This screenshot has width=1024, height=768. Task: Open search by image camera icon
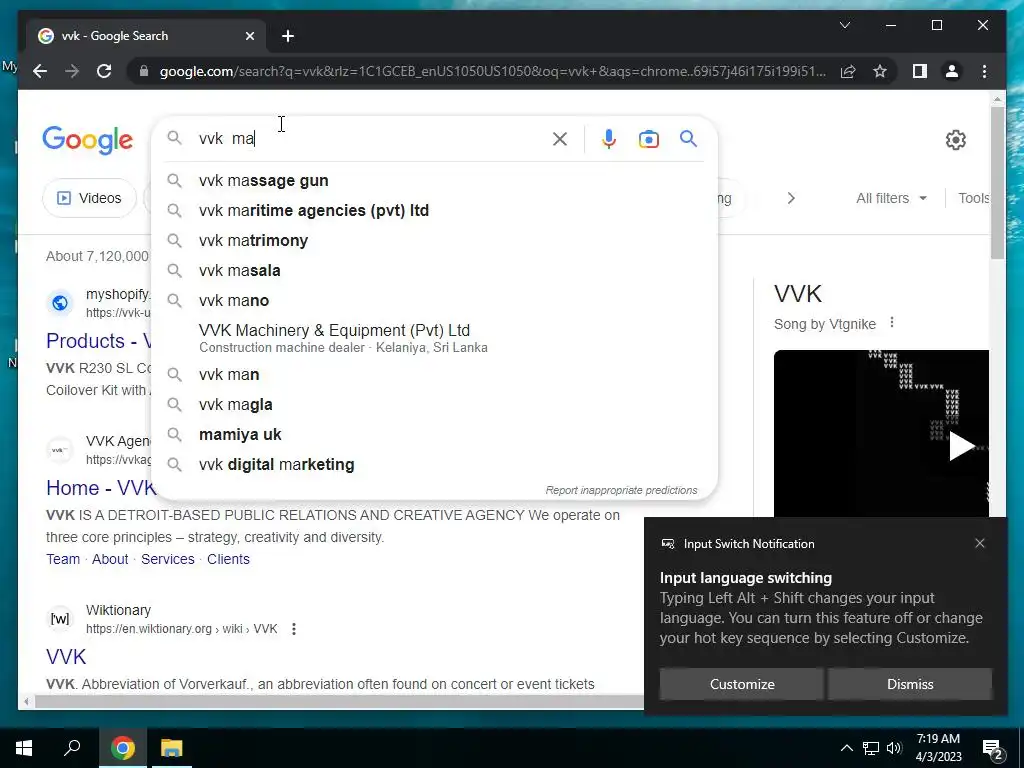648,139
